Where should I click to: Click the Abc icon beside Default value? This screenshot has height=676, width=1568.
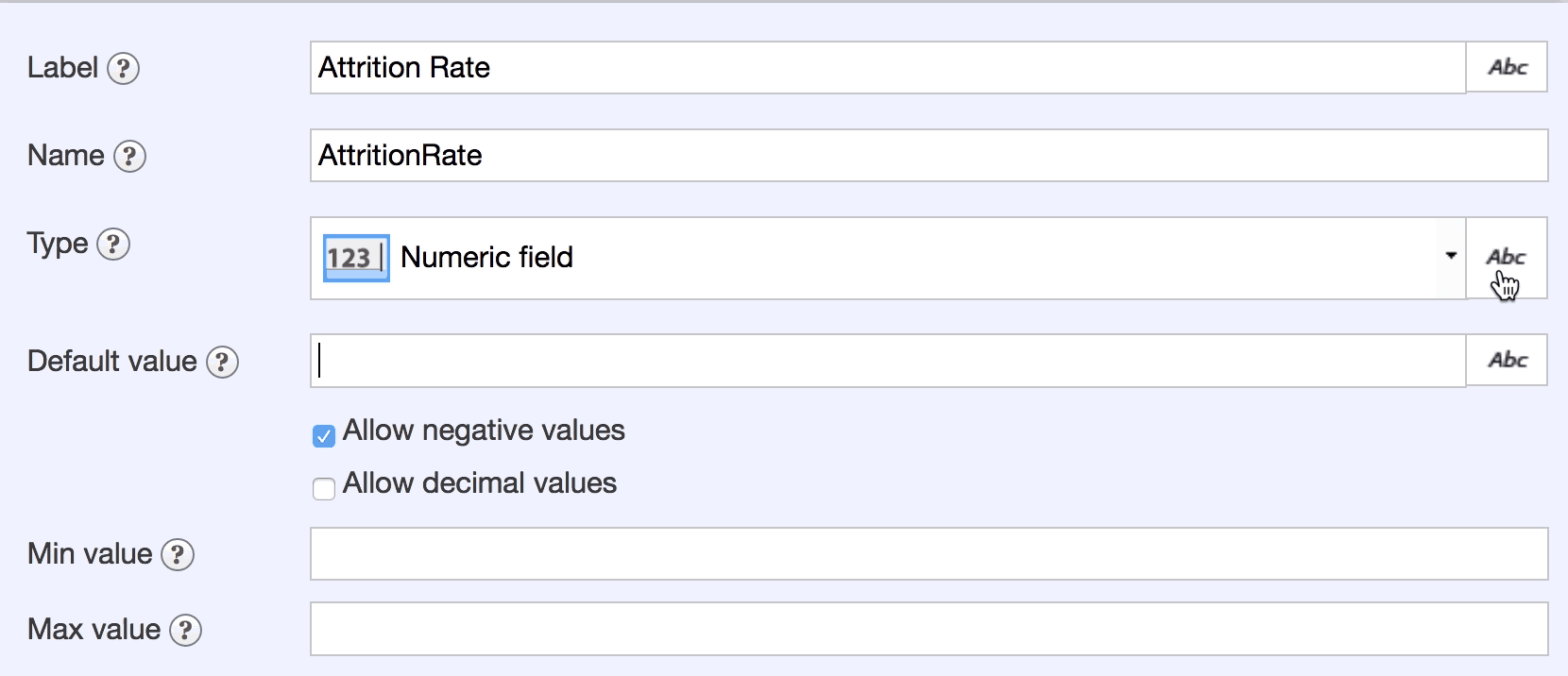(x=1507, y=360)
